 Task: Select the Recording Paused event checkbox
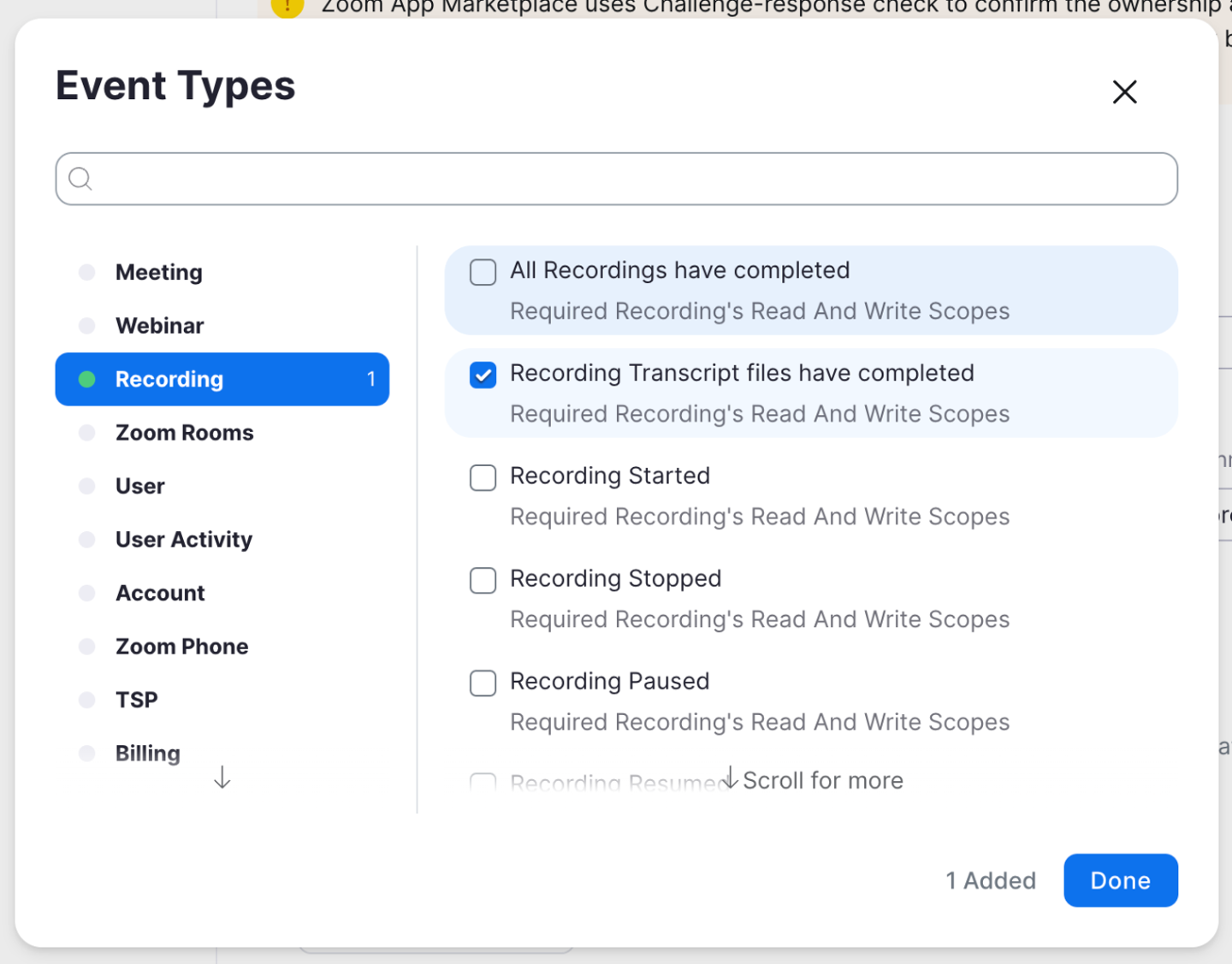(483, 683)
